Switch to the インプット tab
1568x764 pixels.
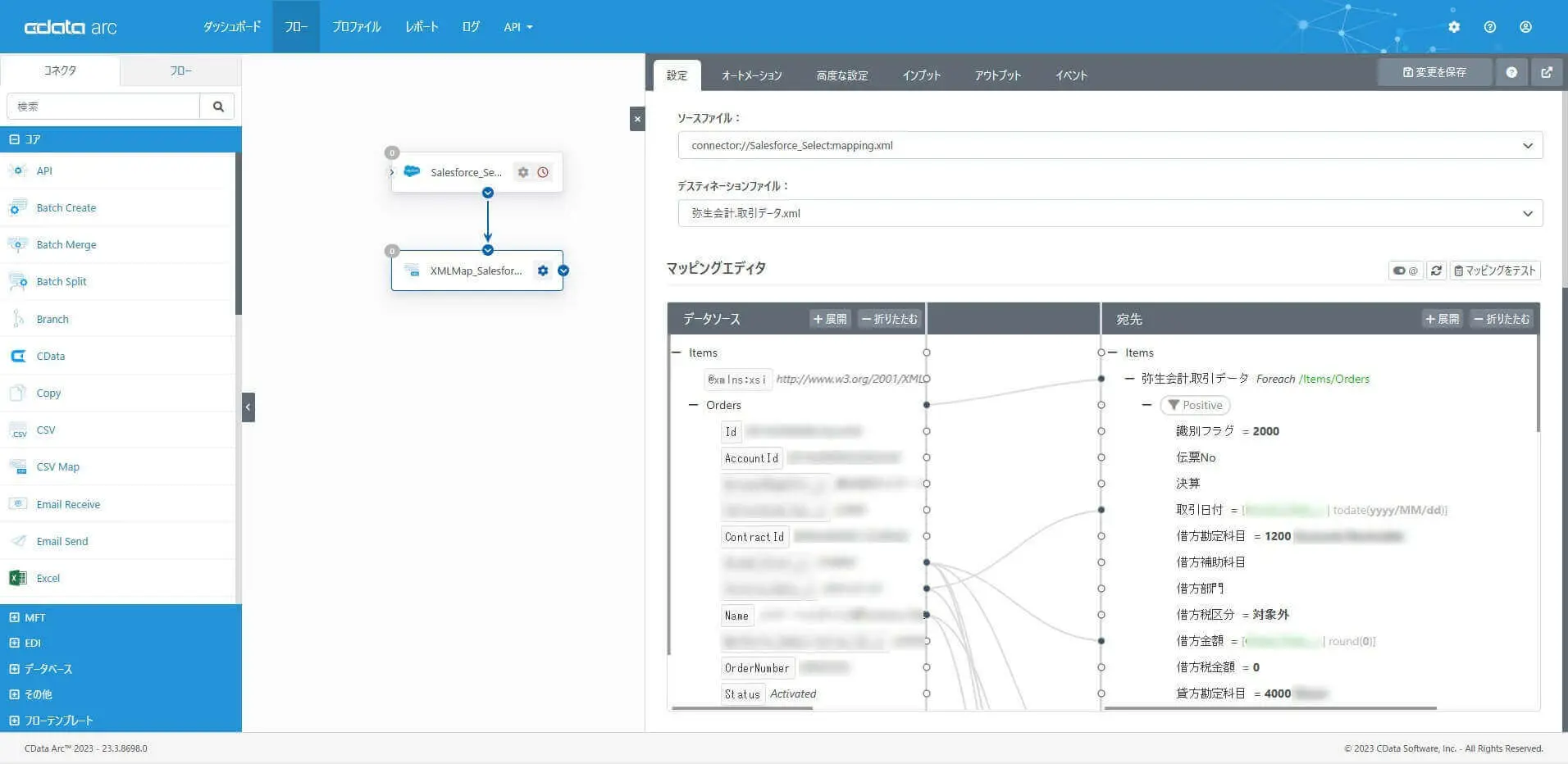pyautogui.click(x=922, y=75)
